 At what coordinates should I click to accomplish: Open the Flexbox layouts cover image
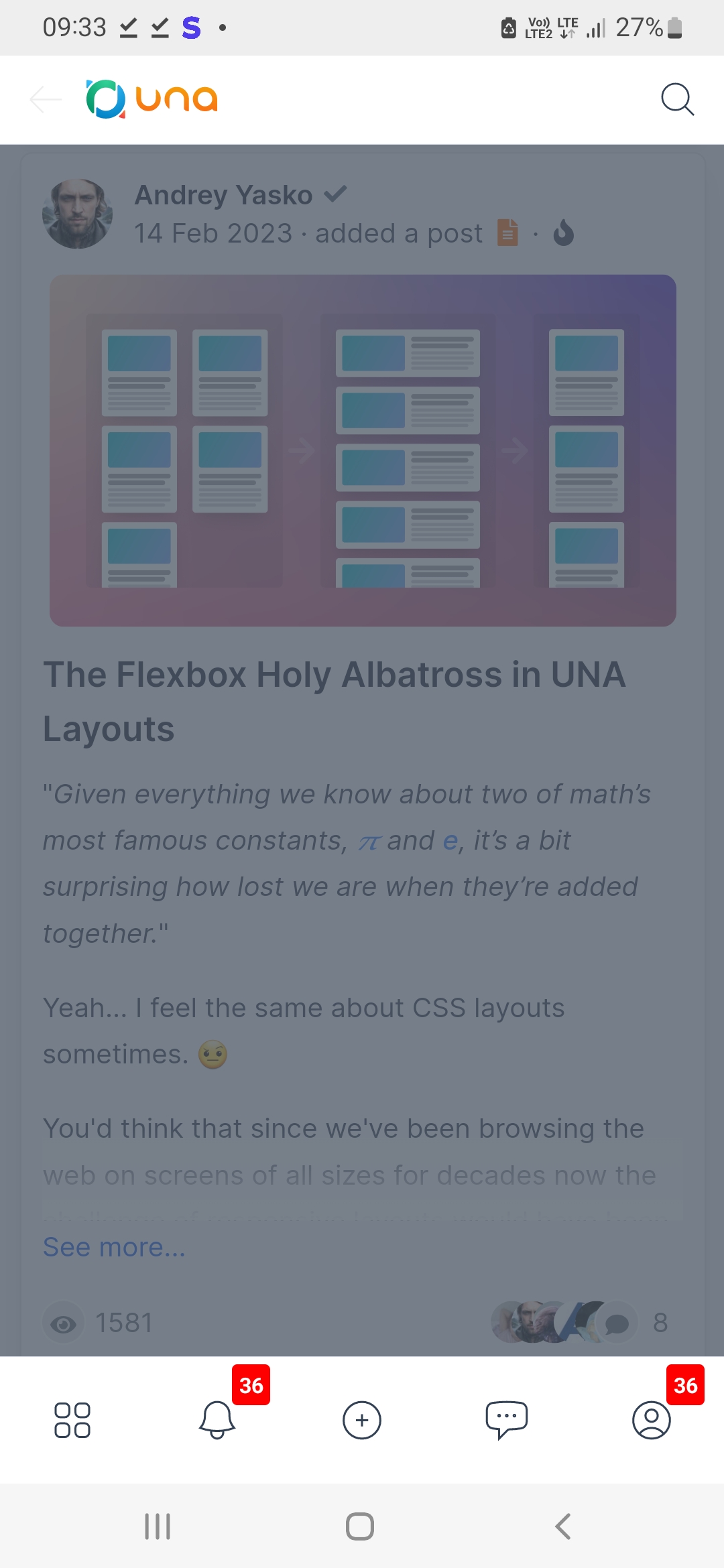coord(363,450)
